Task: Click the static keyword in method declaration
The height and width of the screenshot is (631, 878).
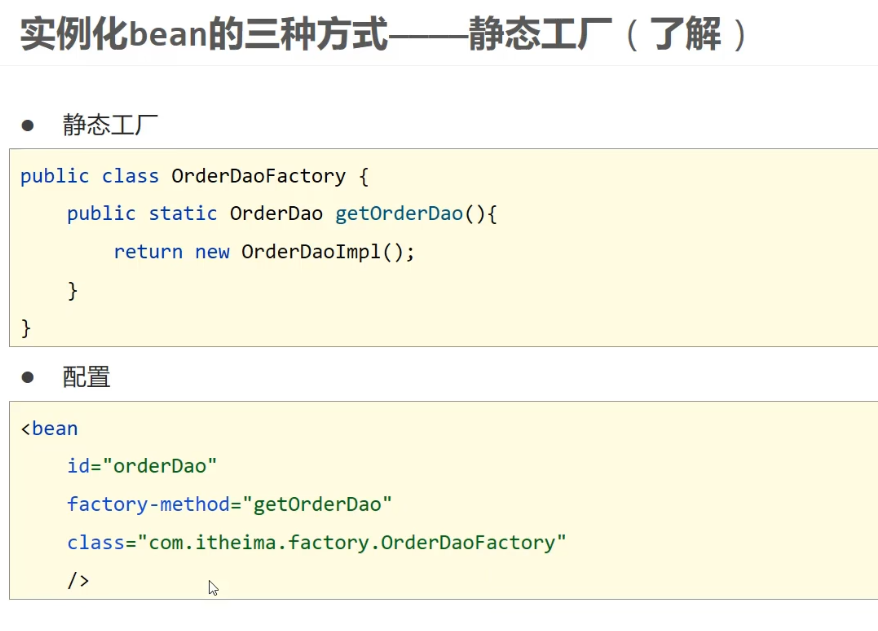Action: click(x=183, y=214)
